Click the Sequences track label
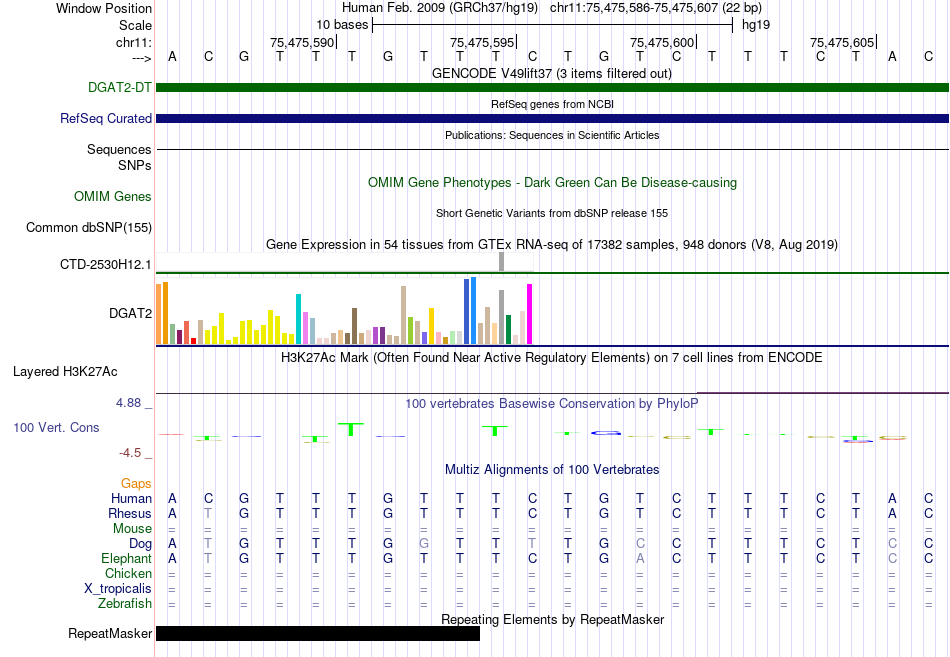The width and height of the screenshot is (950, 657). 119,149
